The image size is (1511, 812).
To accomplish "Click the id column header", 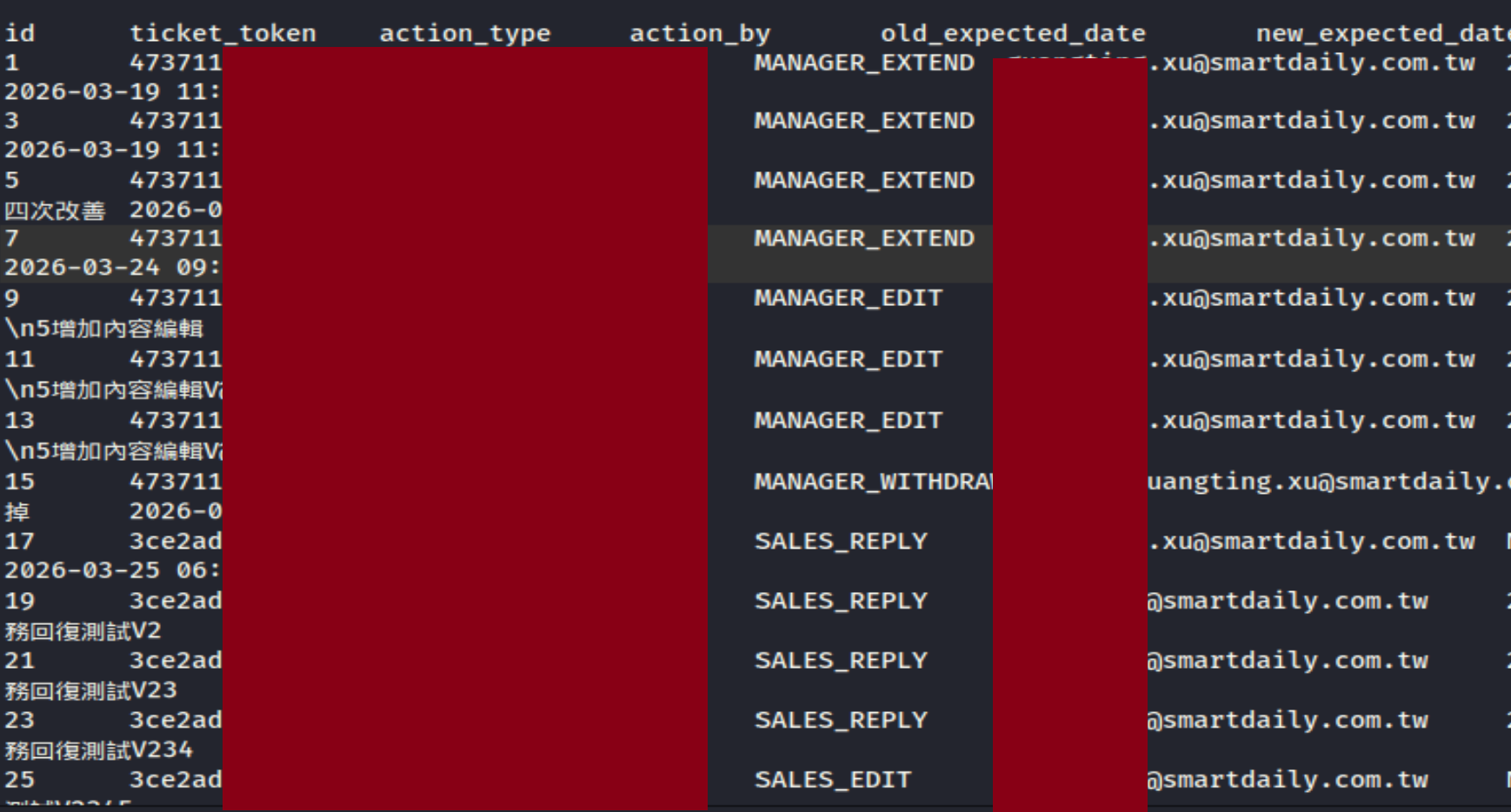I will (20, 34).
